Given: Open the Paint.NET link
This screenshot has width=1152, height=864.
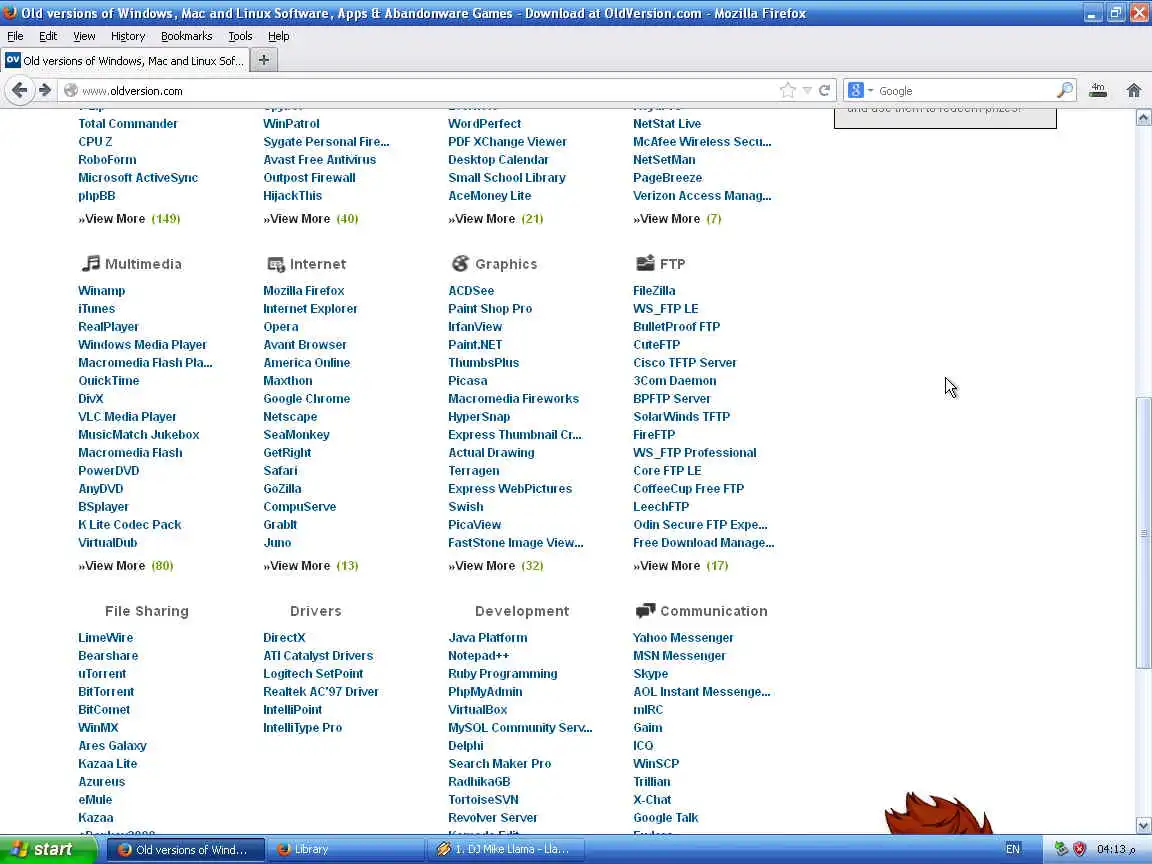Looking at the screenshot, I should click(475, 345).
